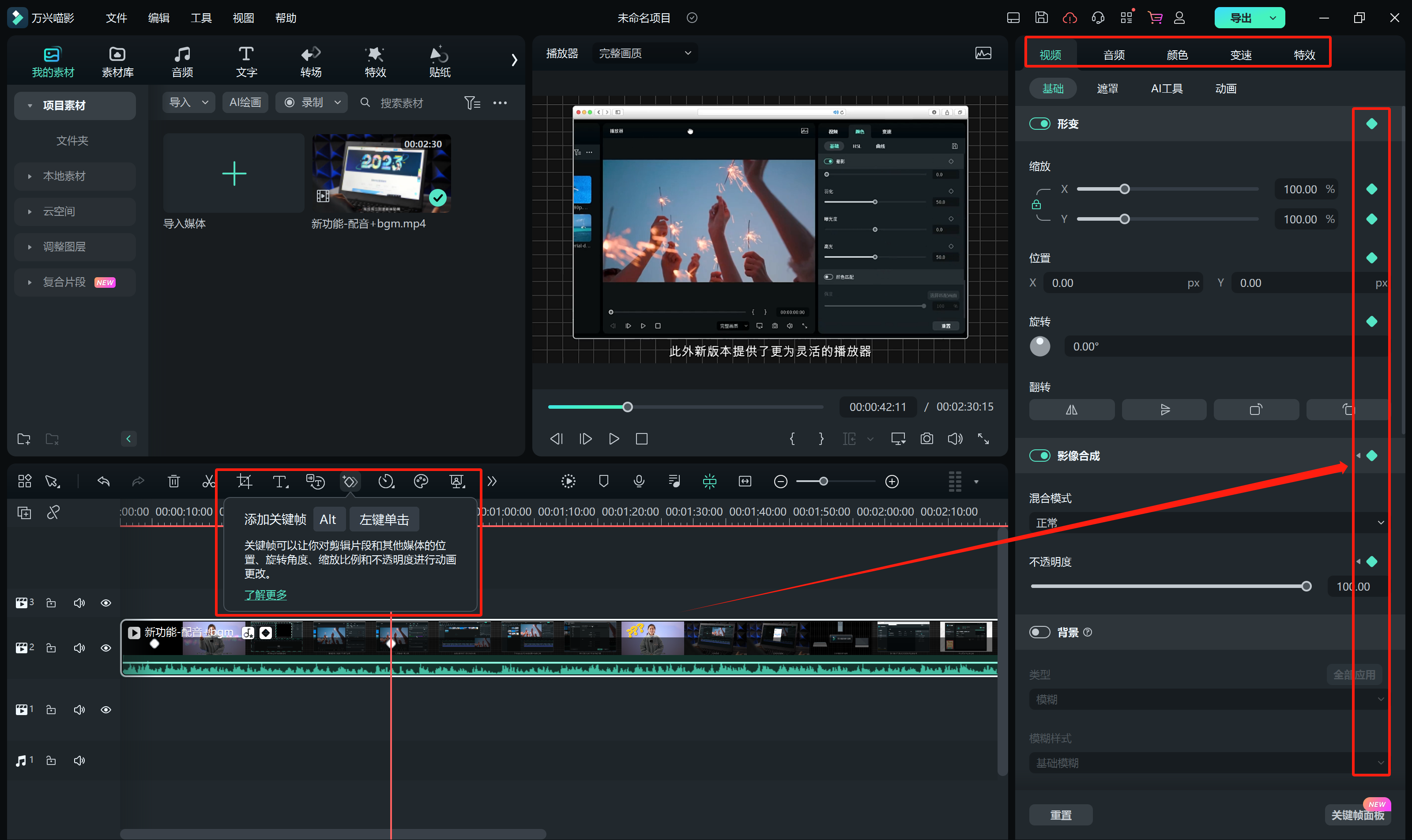
Task: Enable the 背景 background toggle
Action: click(x=1039, y=632)
